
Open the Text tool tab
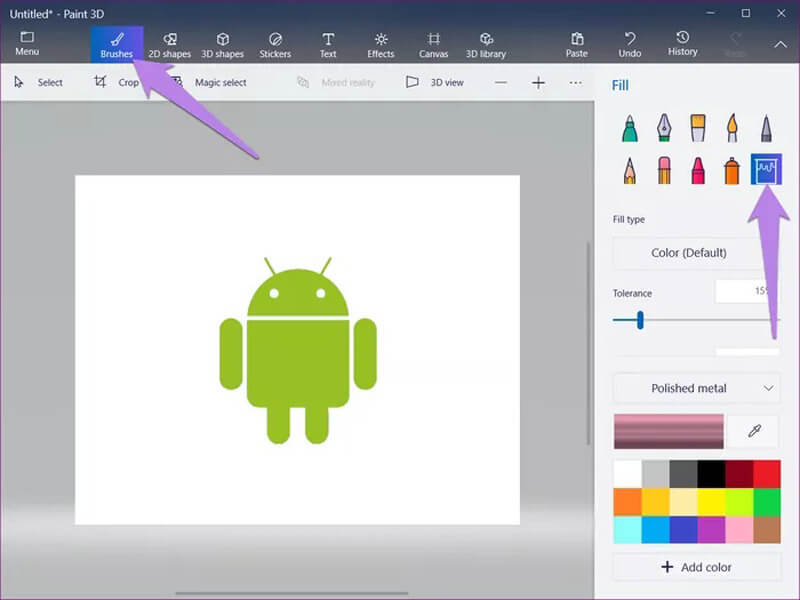pos(328,45)
